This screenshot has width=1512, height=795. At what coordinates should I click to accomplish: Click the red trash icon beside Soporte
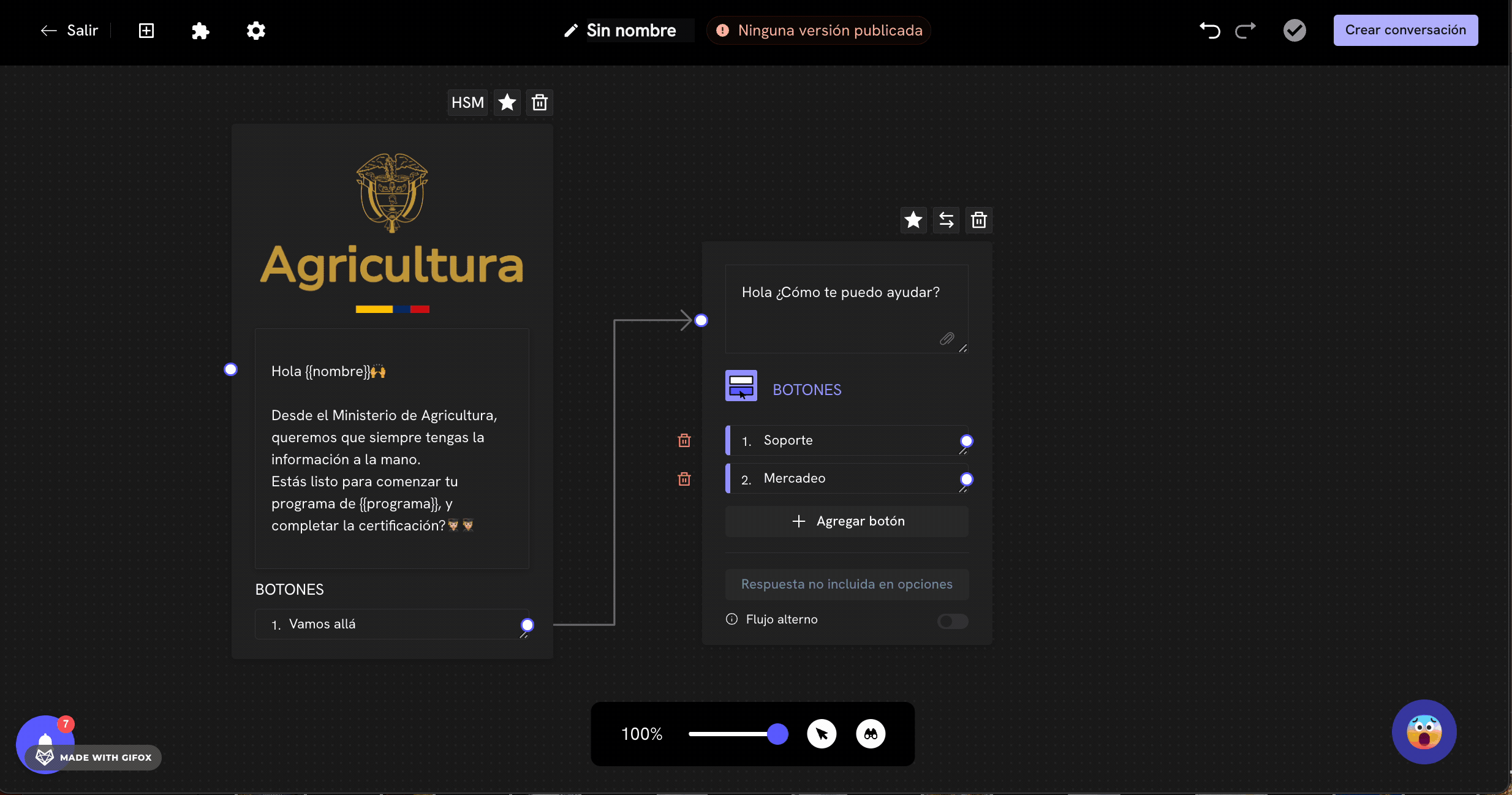(x=684, y=440)
